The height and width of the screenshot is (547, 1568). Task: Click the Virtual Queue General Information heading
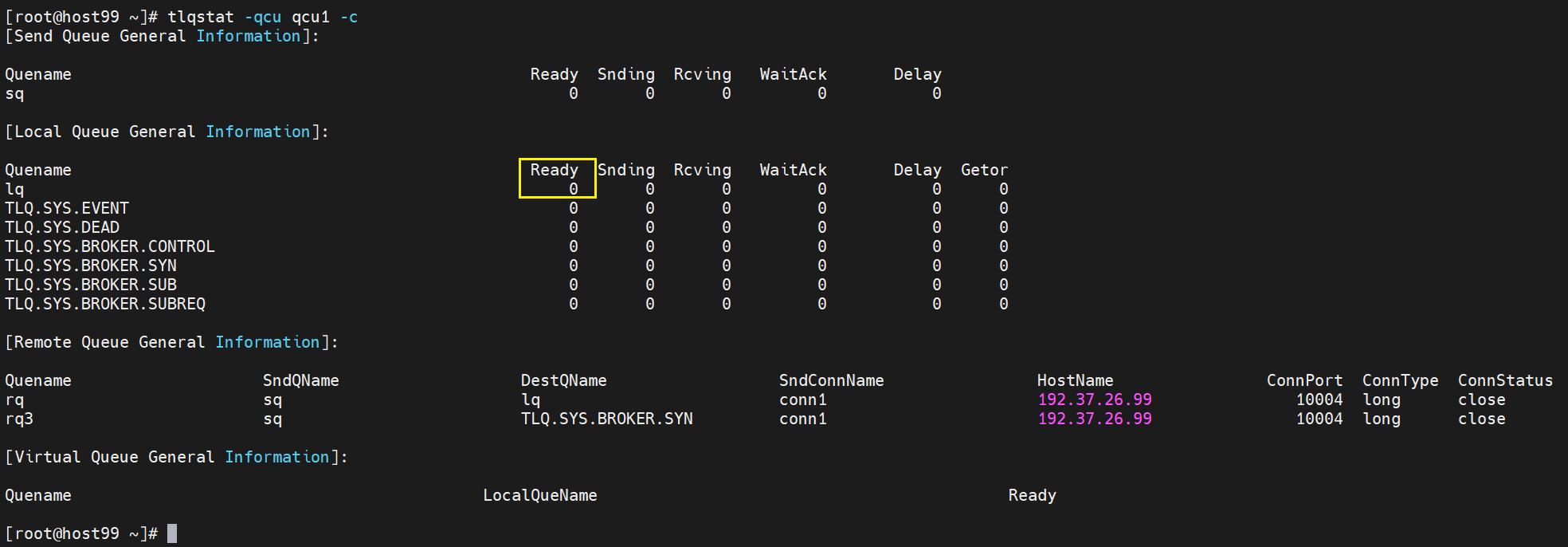pyautogui.click(x=176, y=457)
